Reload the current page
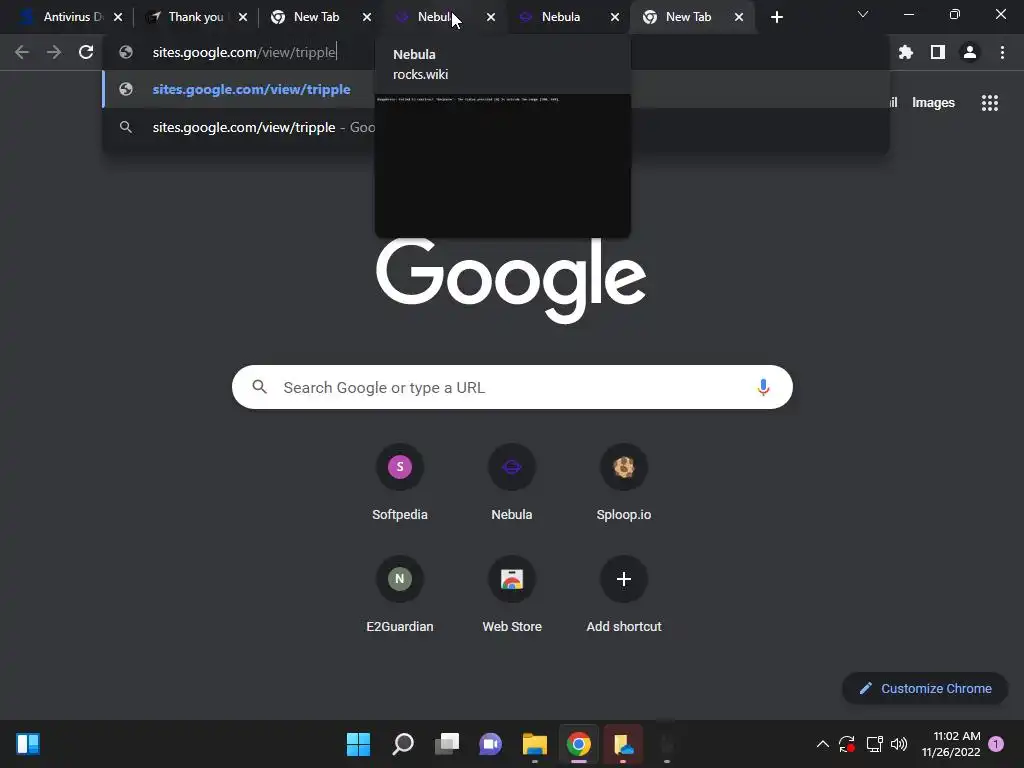 pyautogui.click(x=86, y=52)
